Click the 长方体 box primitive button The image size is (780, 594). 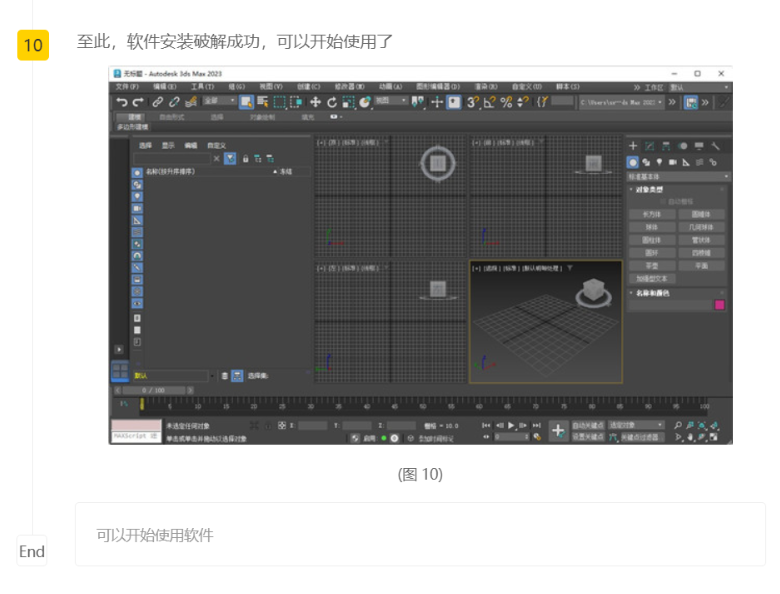pyautogui.click(x=652, y=214)
